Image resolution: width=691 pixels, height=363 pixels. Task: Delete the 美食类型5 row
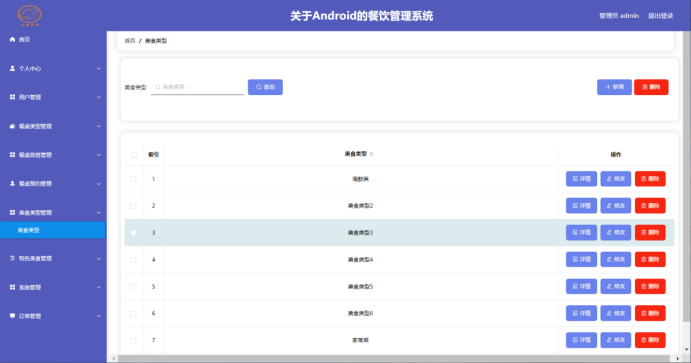click(x=650, y=286)
